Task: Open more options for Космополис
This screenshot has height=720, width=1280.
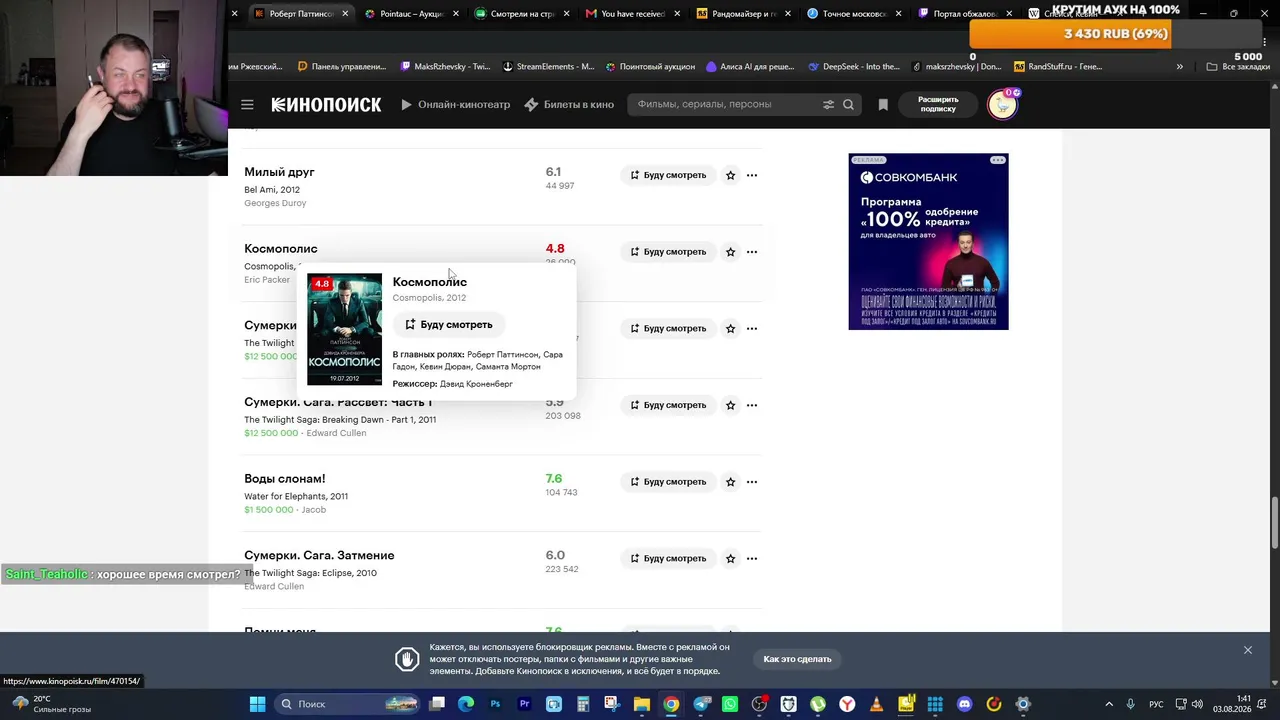Action: point(752,252)
